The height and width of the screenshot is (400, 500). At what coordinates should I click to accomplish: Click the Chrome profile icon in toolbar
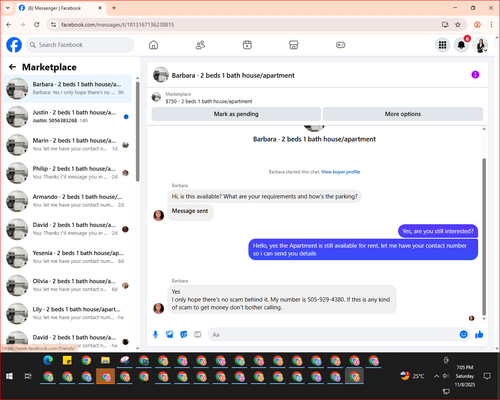(477, 25)
